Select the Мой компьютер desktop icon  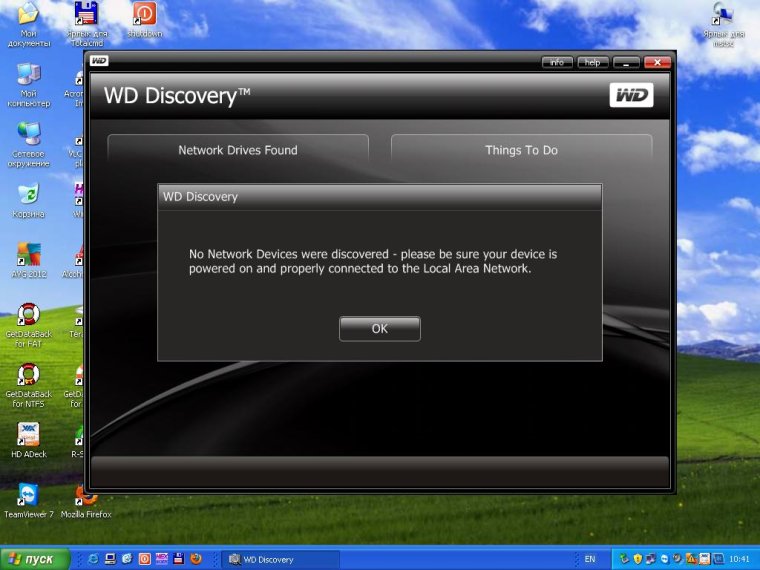click(x=29, y=85)
